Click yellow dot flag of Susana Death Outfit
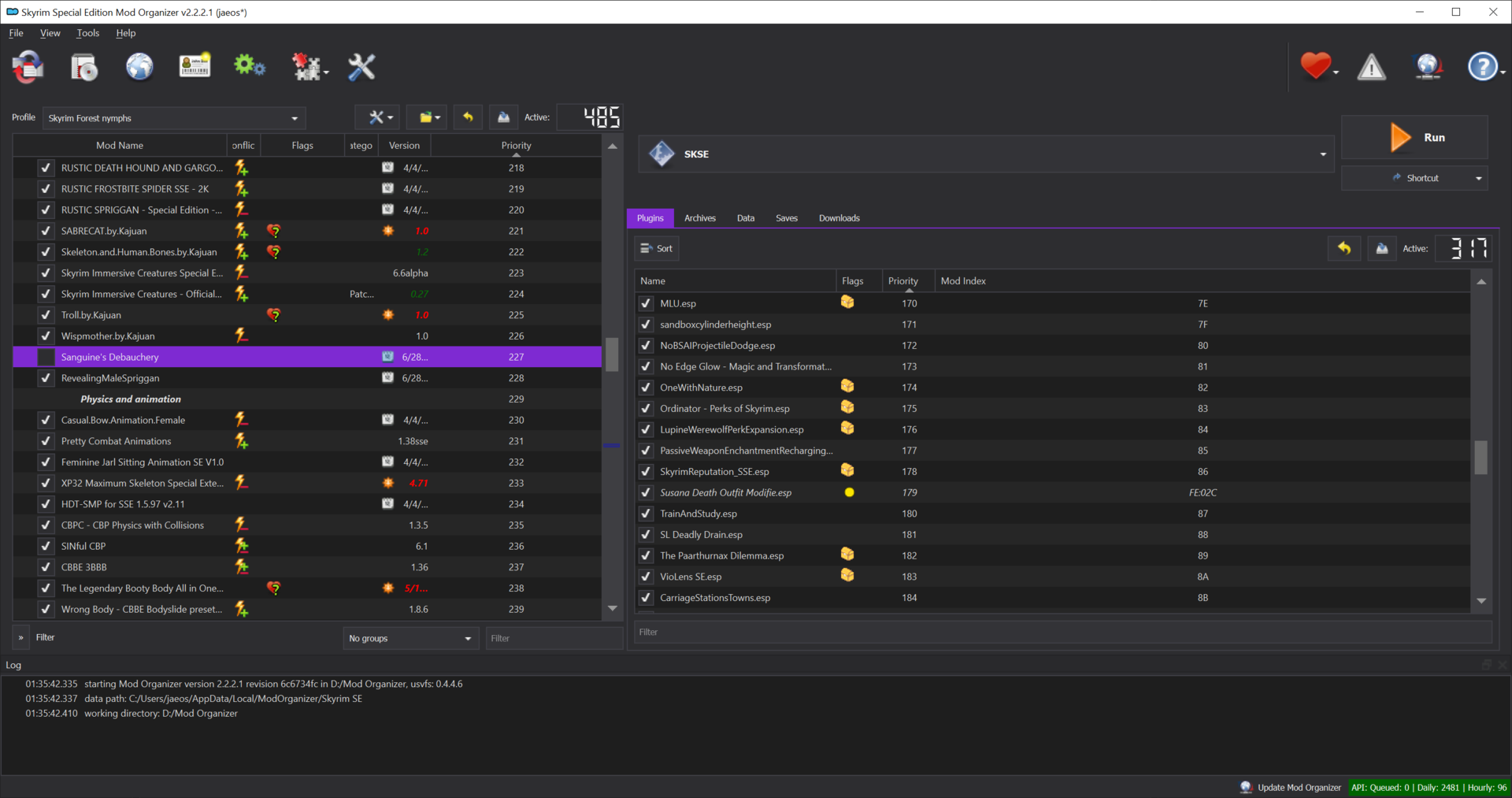 click(x=849, y=492)
